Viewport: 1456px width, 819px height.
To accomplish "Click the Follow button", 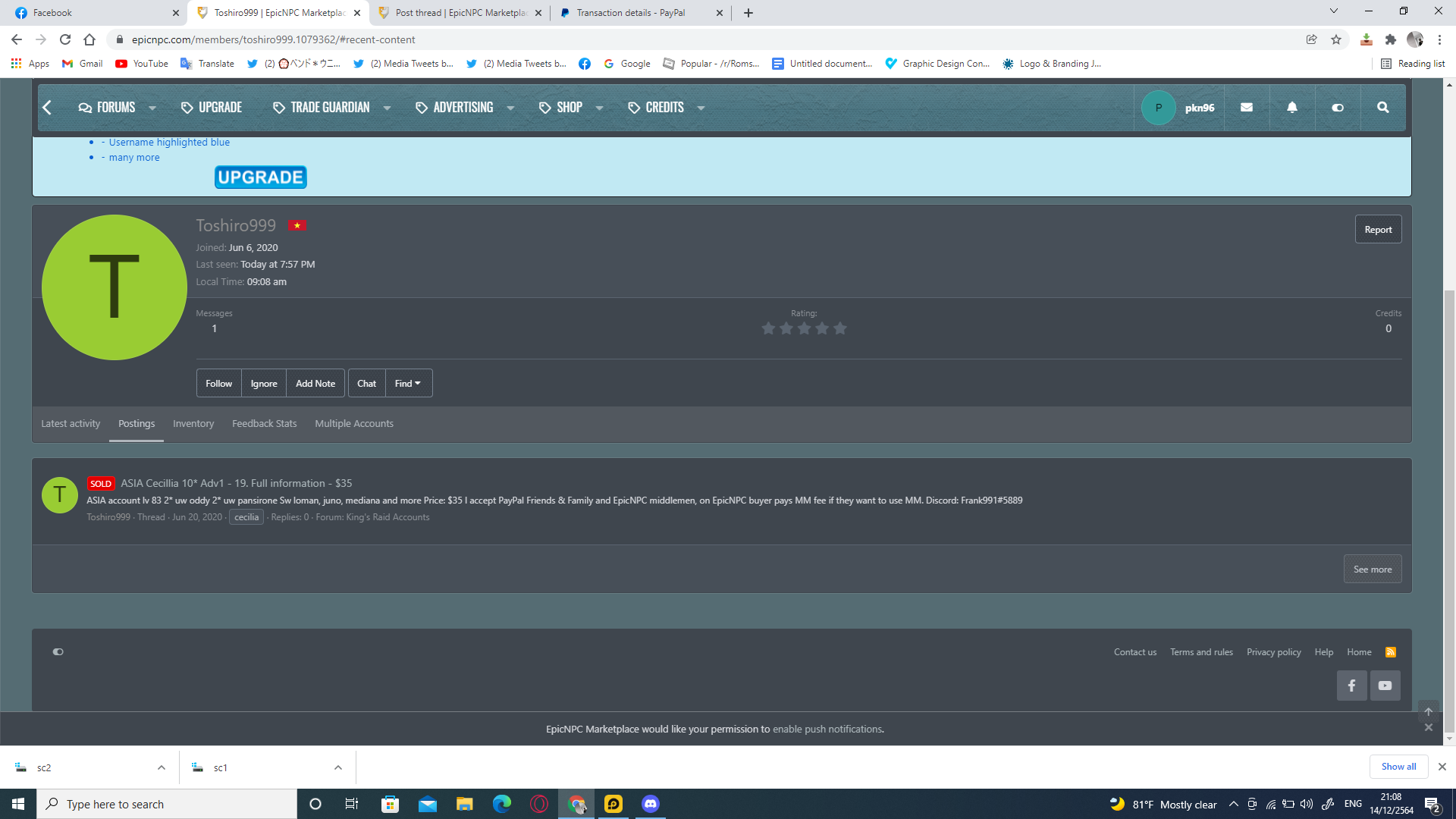I will [218, 384].
